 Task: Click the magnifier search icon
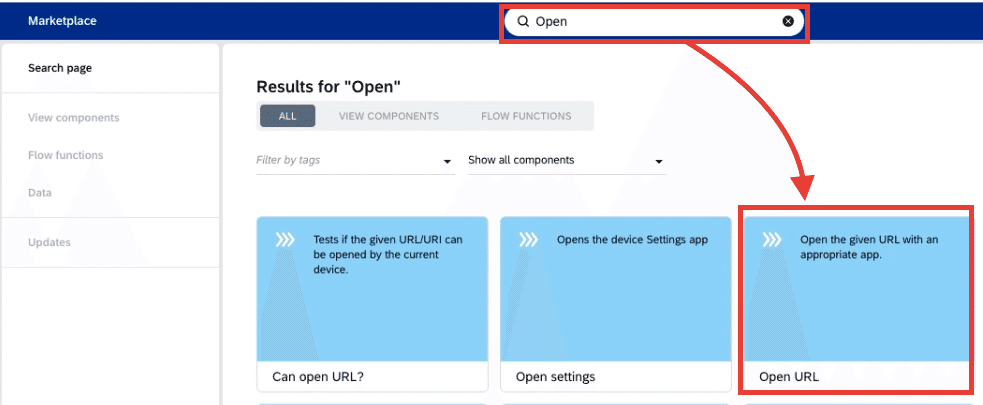tap(523, 21)
